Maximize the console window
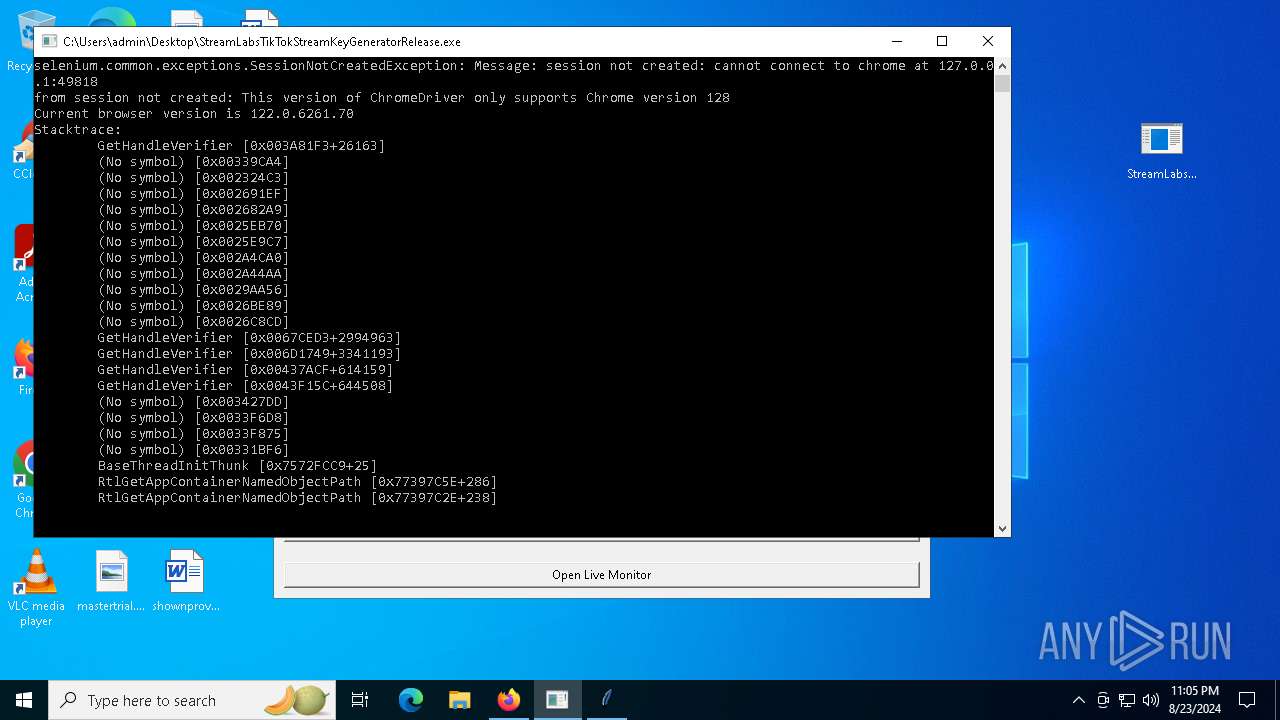The image size is (1280, 720). (942, 41)
